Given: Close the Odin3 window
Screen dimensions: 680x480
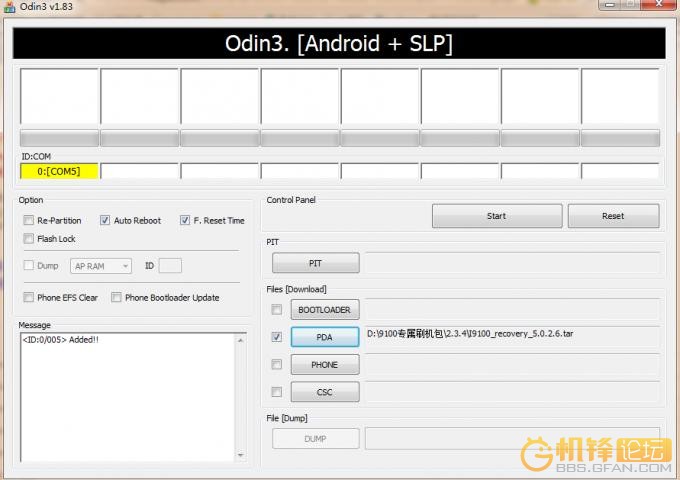Looking at the screenshot, I should (660, 4).
